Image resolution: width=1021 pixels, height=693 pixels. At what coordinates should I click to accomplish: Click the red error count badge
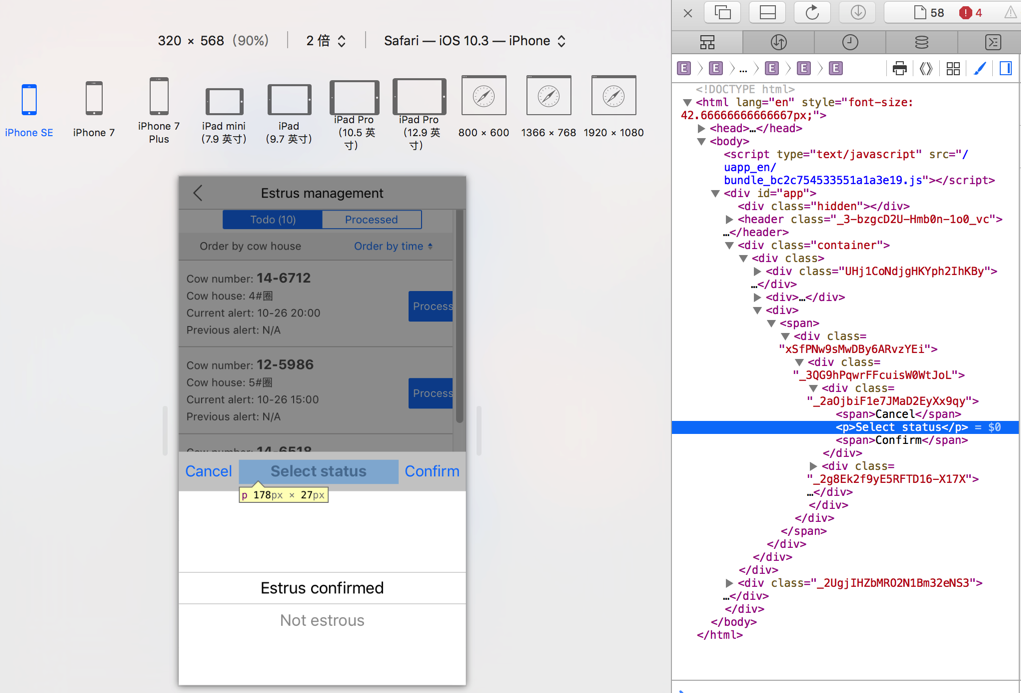tap(970, 12)
